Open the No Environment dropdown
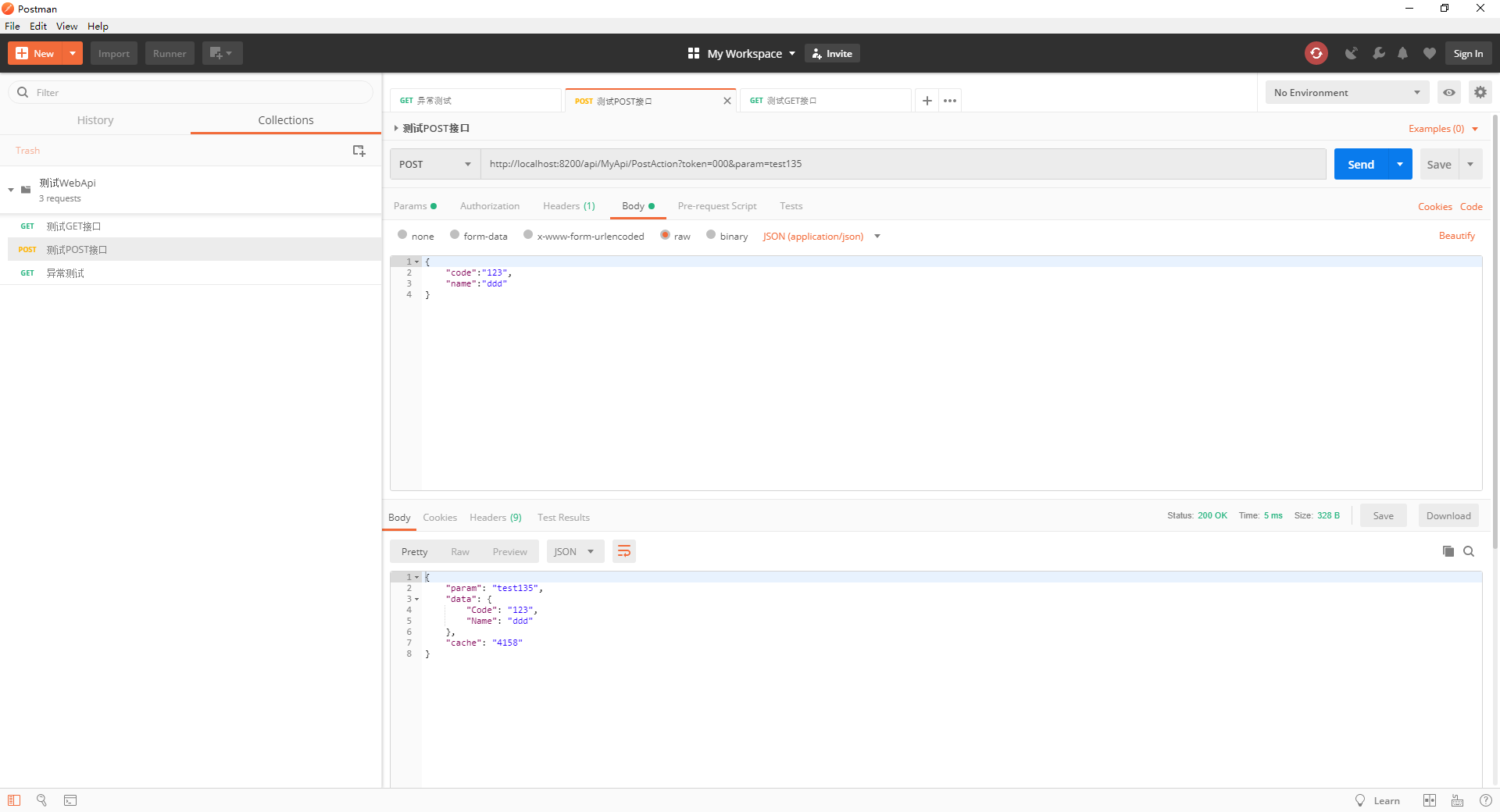 [1346, 92]
